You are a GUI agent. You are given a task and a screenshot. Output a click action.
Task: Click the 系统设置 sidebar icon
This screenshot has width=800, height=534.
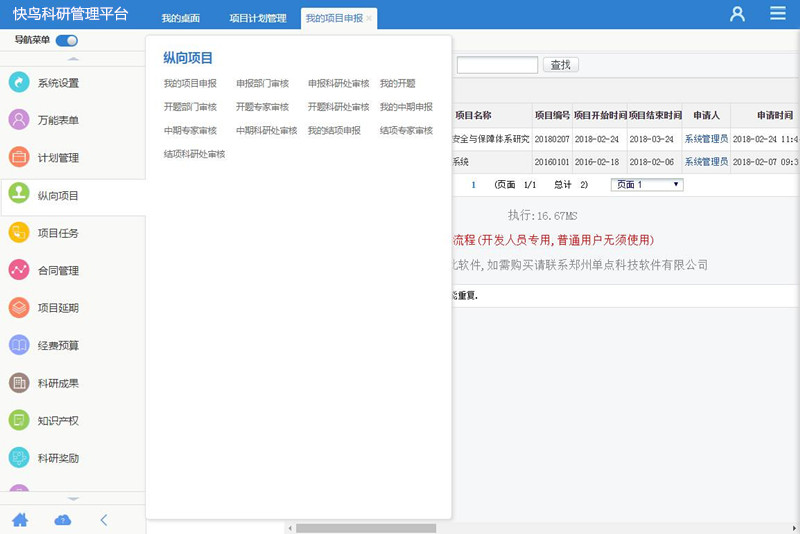(19, 82)
